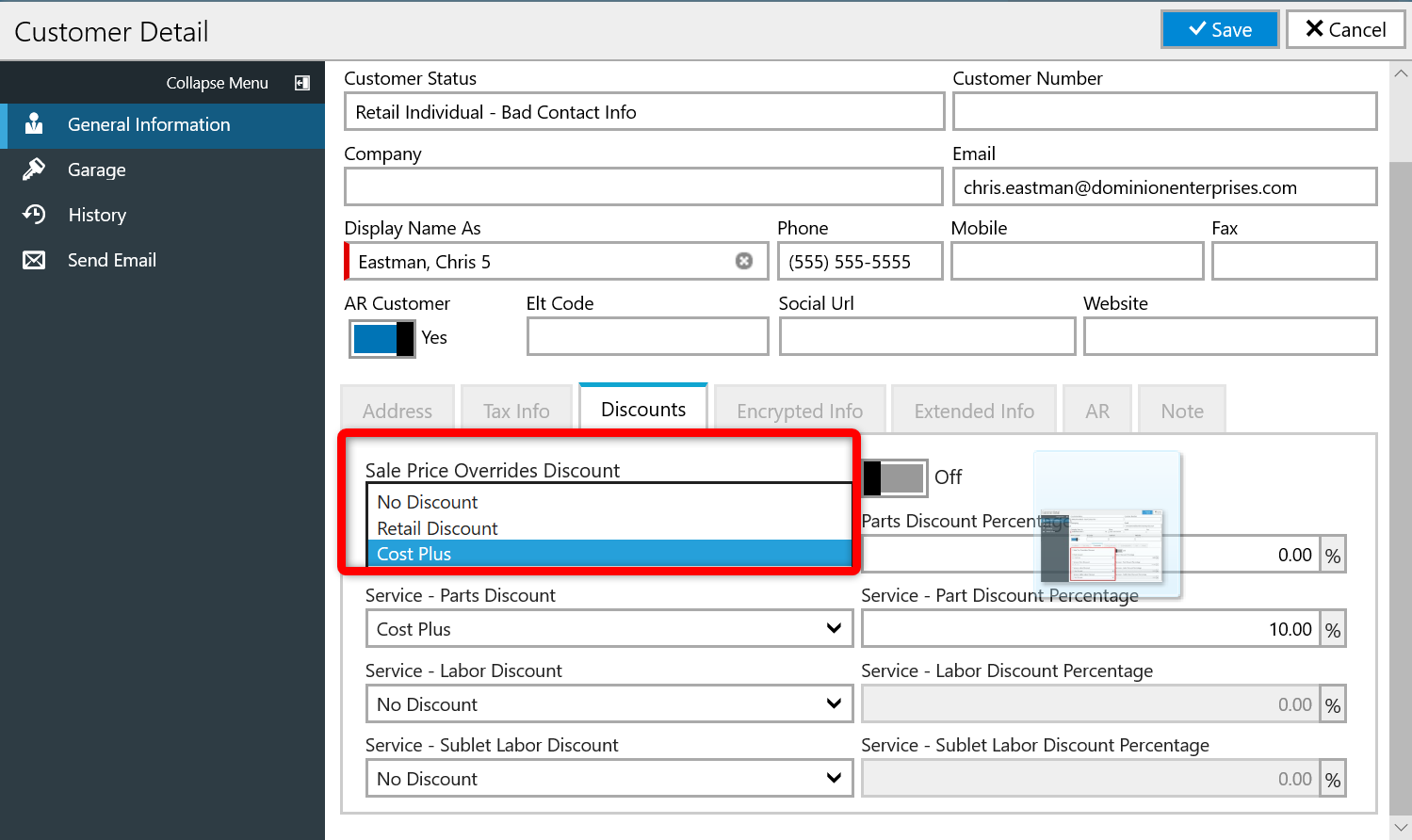This screenshot has width=1412, height=840.
Task: Open Garage in sidebar
Action: 162,170
